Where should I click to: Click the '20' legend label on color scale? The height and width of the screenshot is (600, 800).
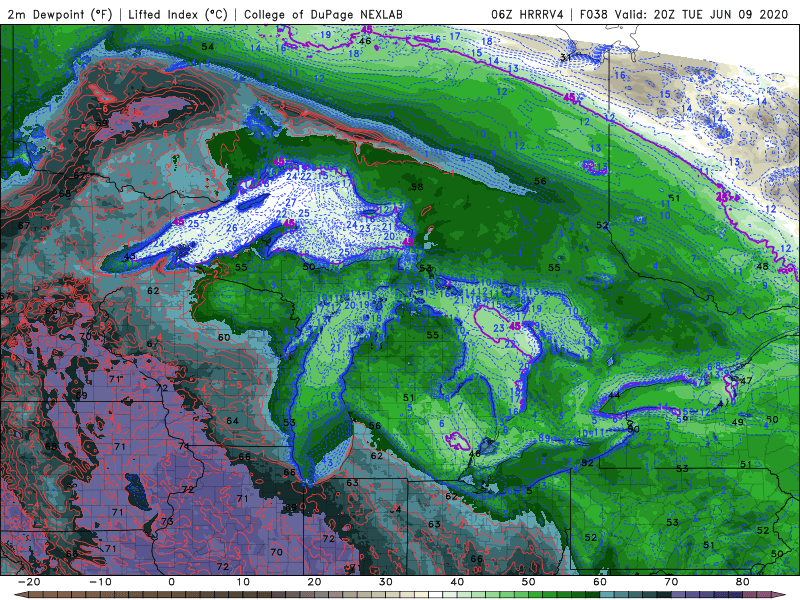pyautogui.click(x=314, y=582)
